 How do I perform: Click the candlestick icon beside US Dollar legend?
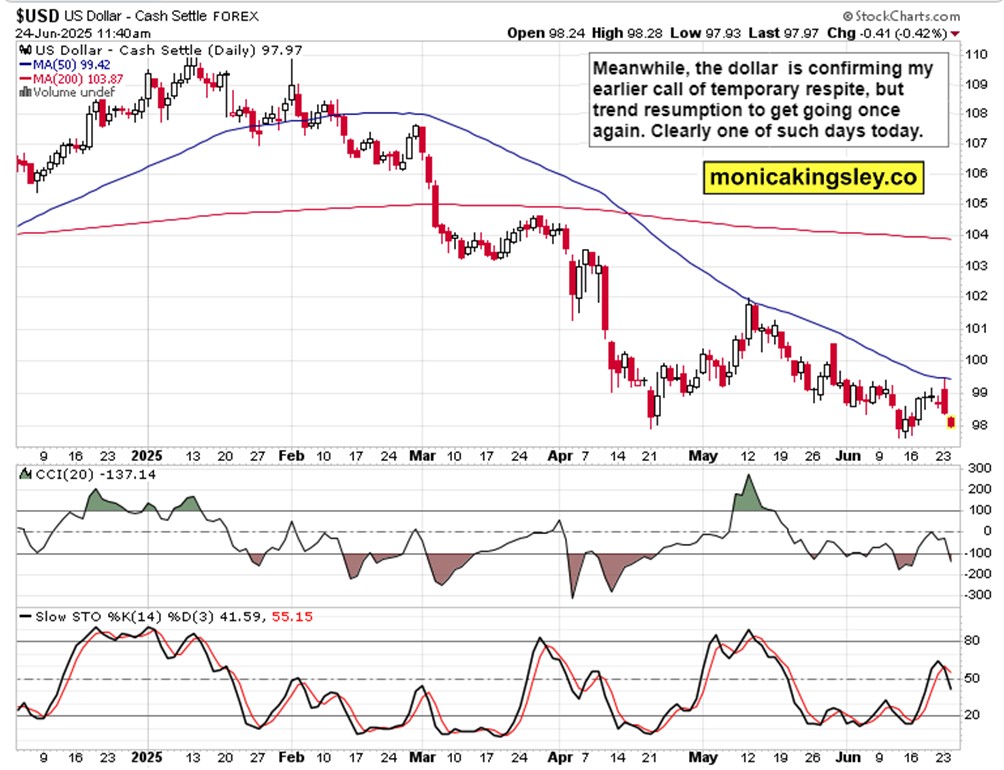pos(26,50)
